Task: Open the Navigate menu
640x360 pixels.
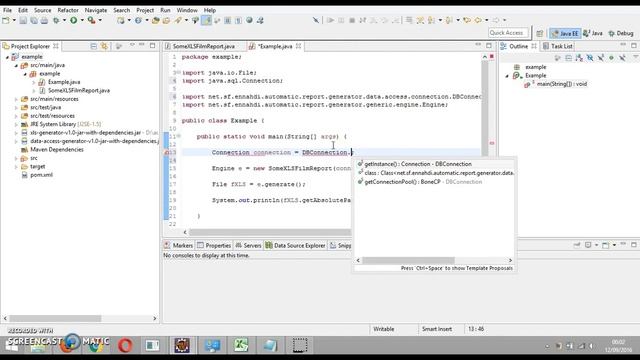Action: click(96, 10)
